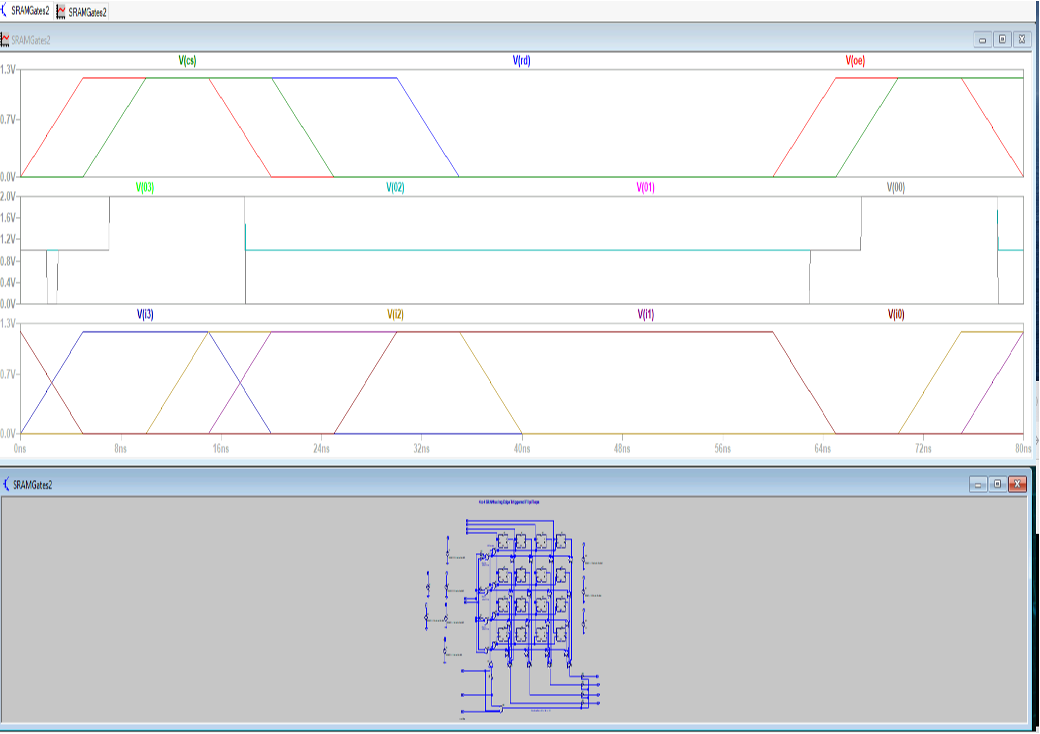
Task: Click the waveform window's title bar icon
Action: pyautogui.click(x=7, y=40)
